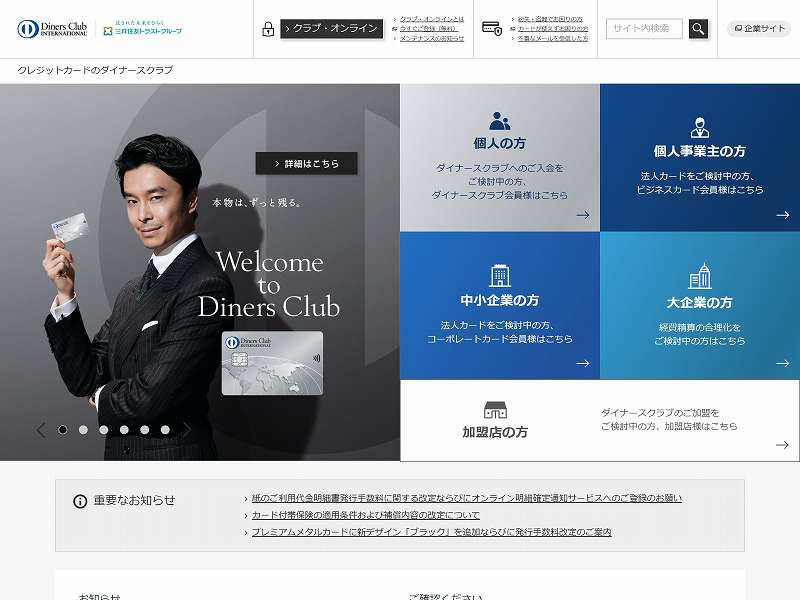This screenshot has height=600, width=800.
Task: Click the people icon above 個人の方
Action: point(499,121)
